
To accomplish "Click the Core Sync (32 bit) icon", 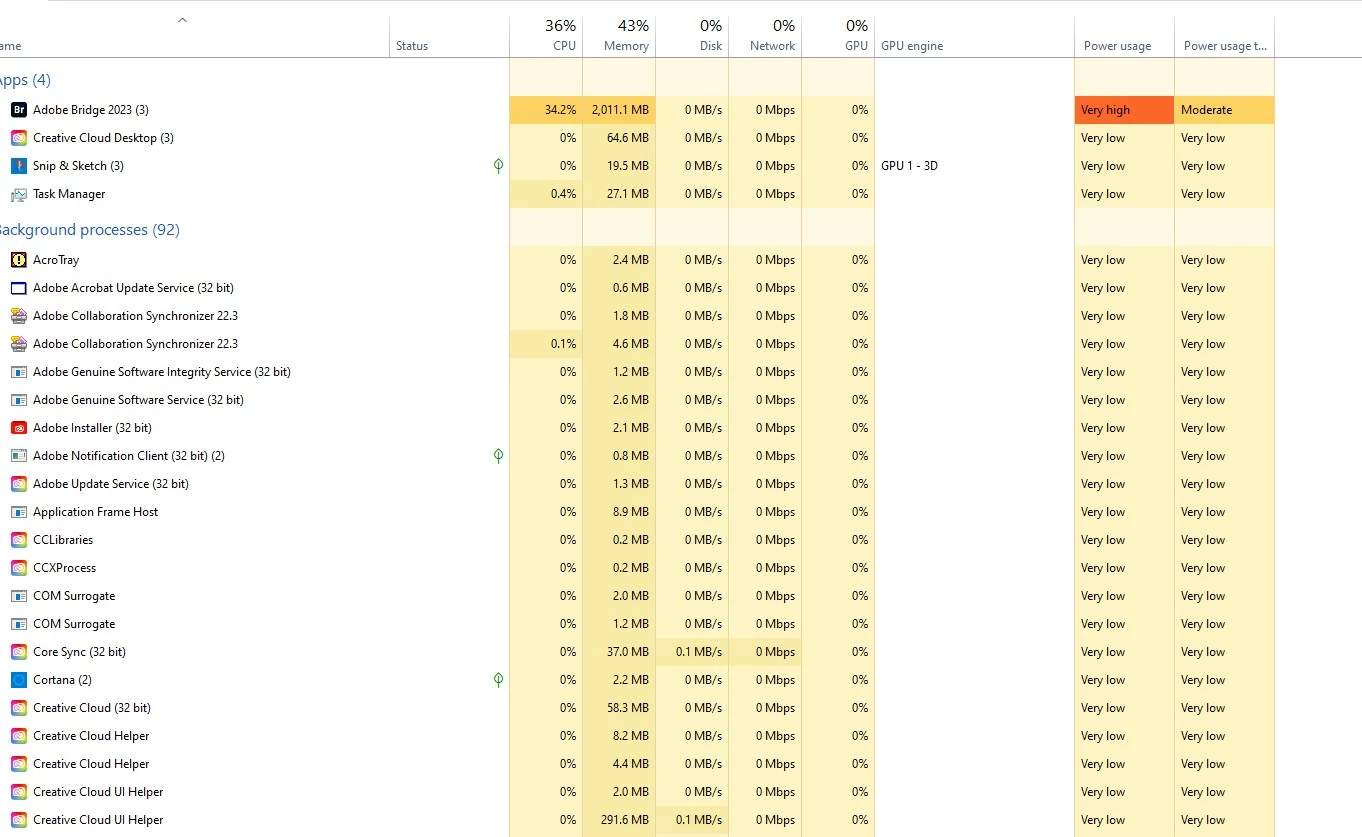I will pyautogui.click(x=18, y=652).
